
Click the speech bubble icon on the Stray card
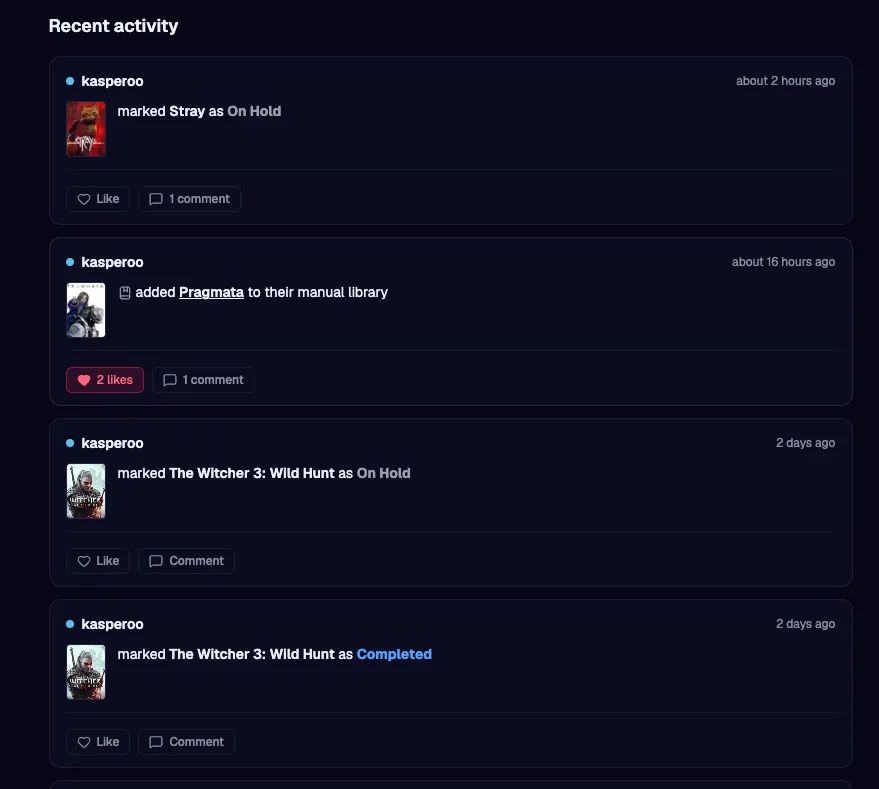[156, 199]
